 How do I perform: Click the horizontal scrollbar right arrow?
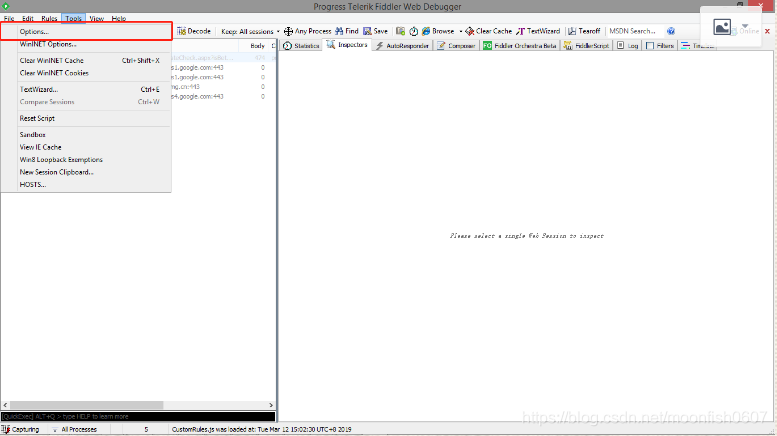pyautogui.click(x=271, y=405)
